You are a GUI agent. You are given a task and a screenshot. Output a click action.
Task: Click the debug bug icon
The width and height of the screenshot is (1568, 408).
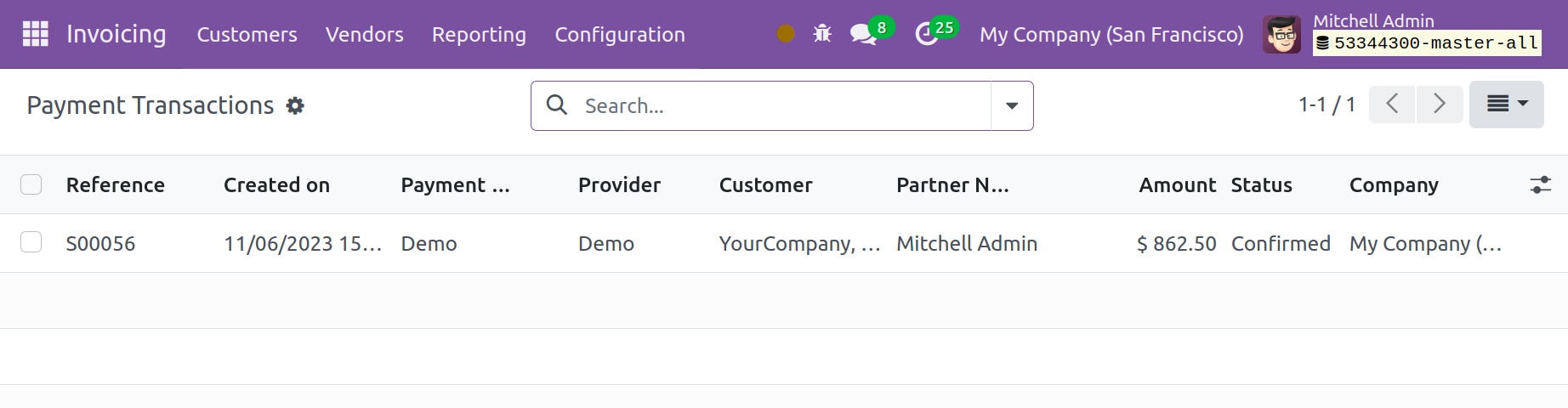point(821,34)
